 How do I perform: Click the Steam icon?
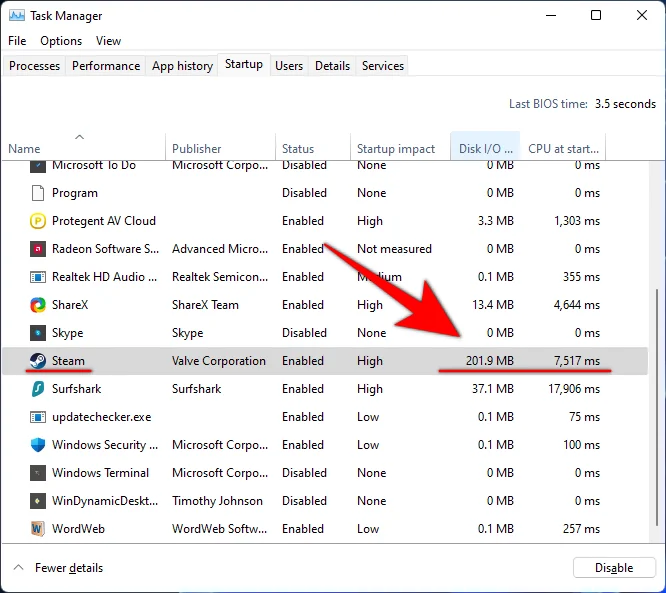pyautogui.click(x=38, y=361)
